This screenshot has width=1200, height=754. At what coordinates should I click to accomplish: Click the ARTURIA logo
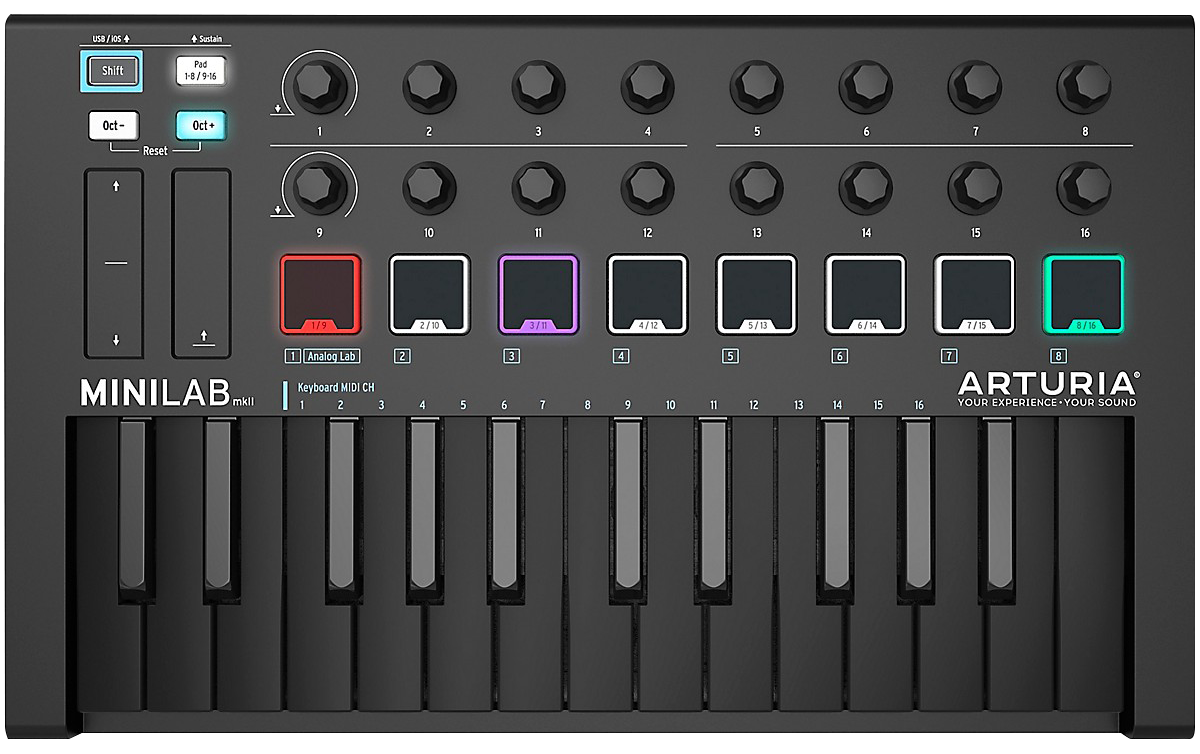click(1047, 383)
